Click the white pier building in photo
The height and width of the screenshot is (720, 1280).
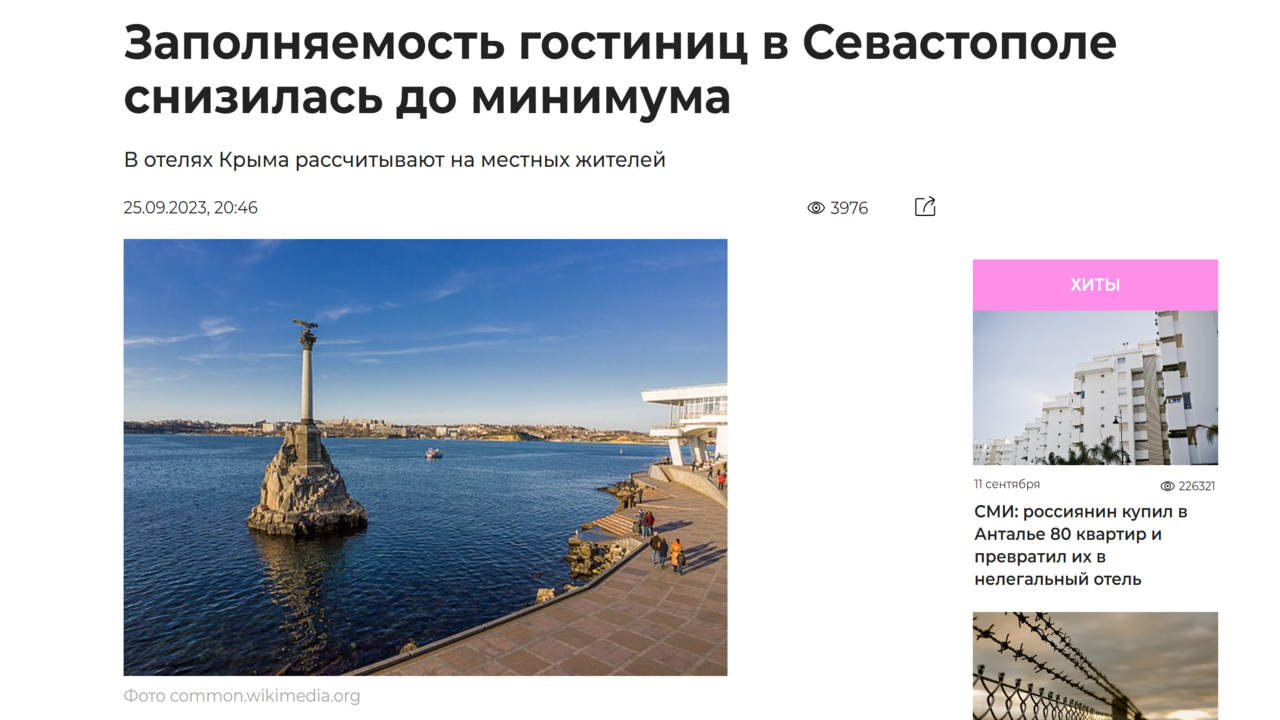point(687,422)
